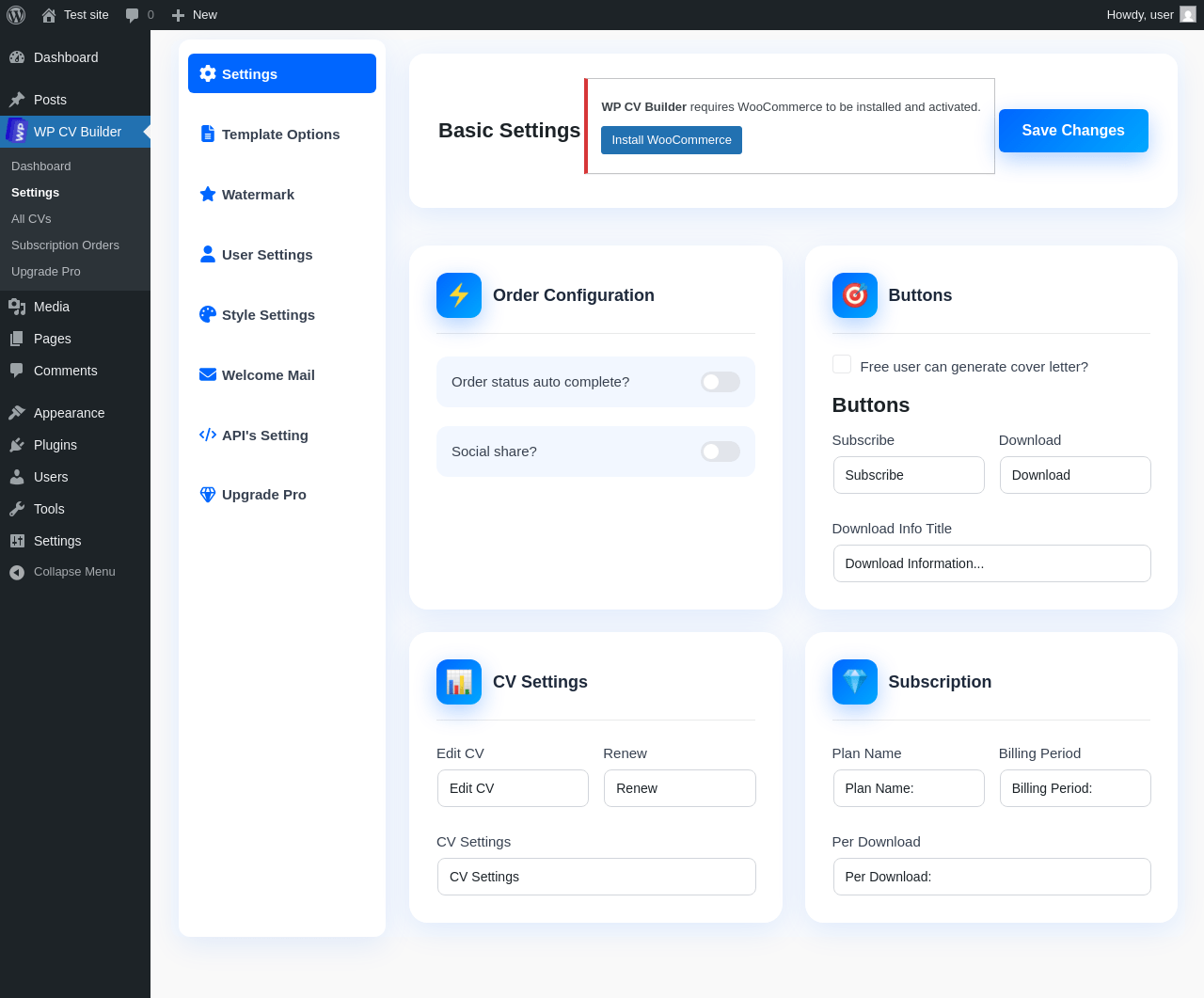The image size is (1204, 998).
Task: Click the gem icon in Subscription card
Action: click(x=855, y=682)
